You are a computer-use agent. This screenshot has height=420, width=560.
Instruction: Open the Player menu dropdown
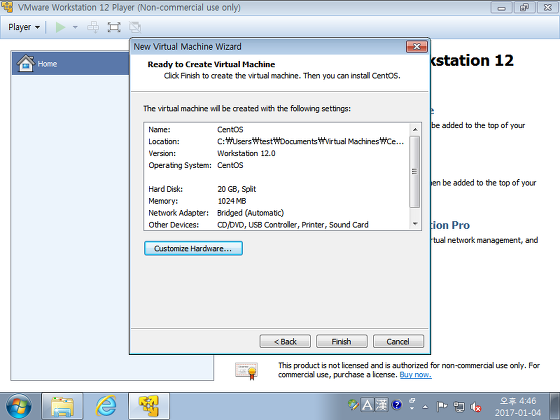click(x=24, y=27)
